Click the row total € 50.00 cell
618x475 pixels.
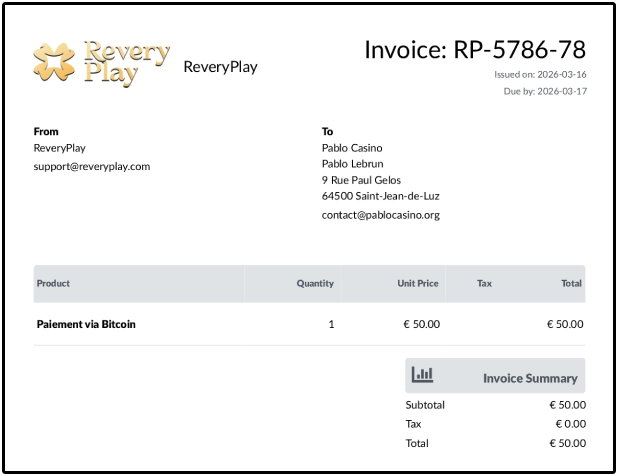point(565,324)
